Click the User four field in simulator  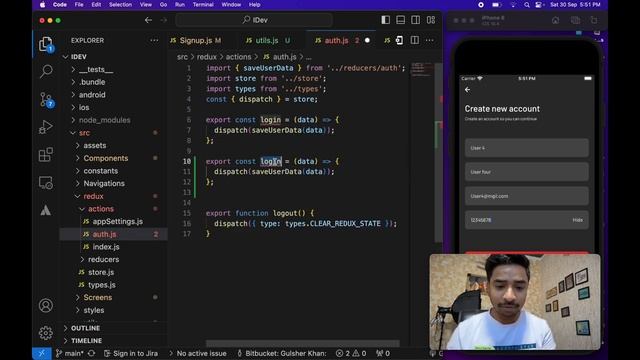(x=527, y=172)
